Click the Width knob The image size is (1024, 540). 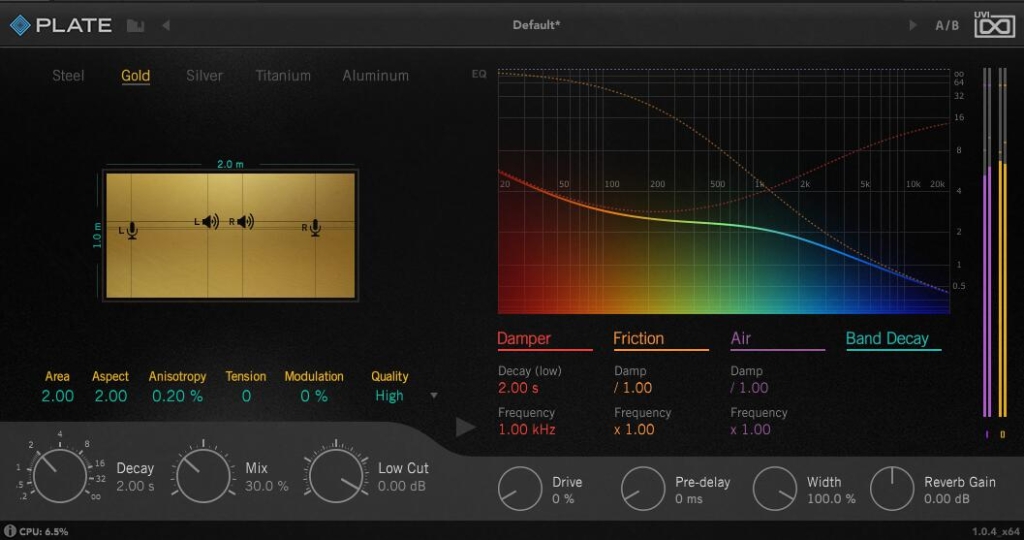[x=775, y=489]
